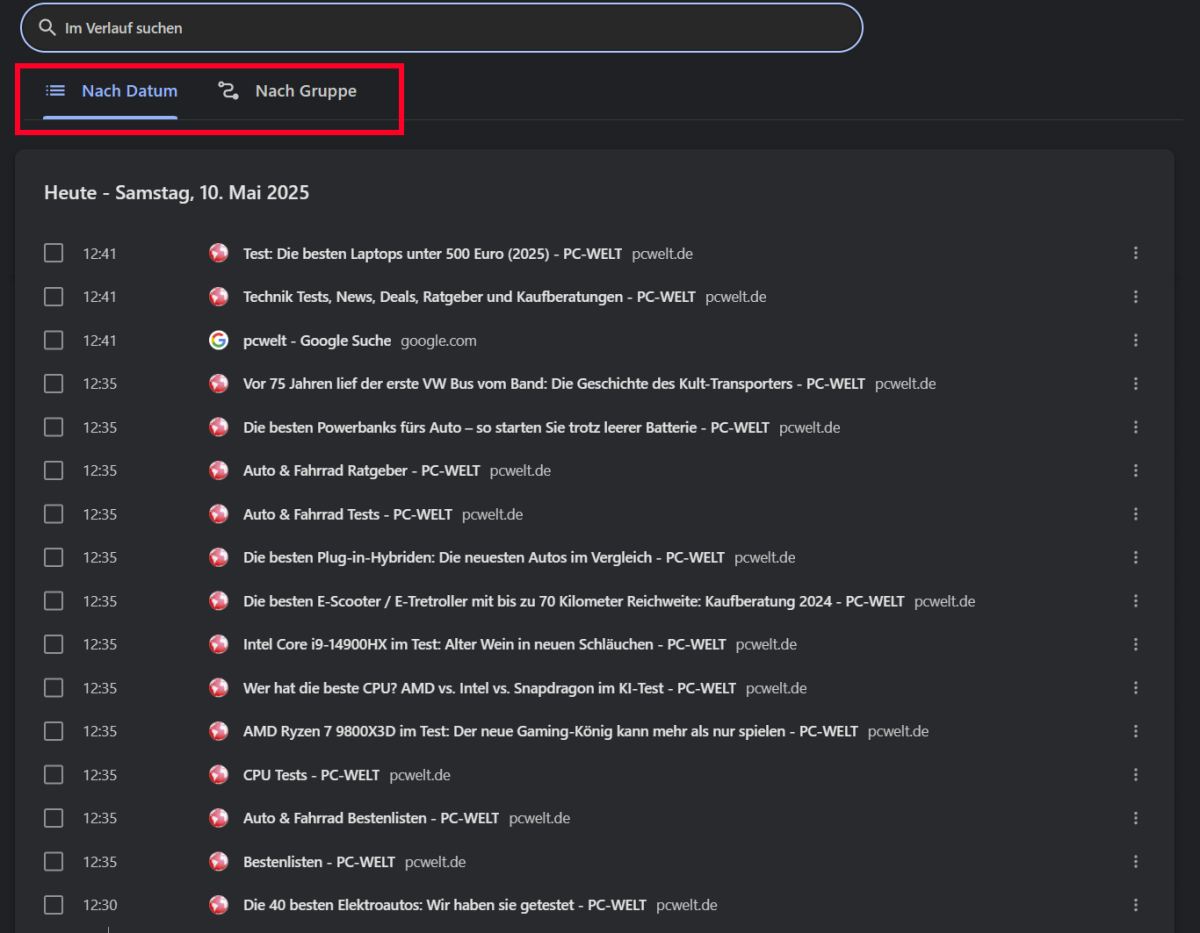Viewport: 1200px width, 933px height.
Task: Open Die besten Powerbanks fürs Auto link
Action: [506, 427]
